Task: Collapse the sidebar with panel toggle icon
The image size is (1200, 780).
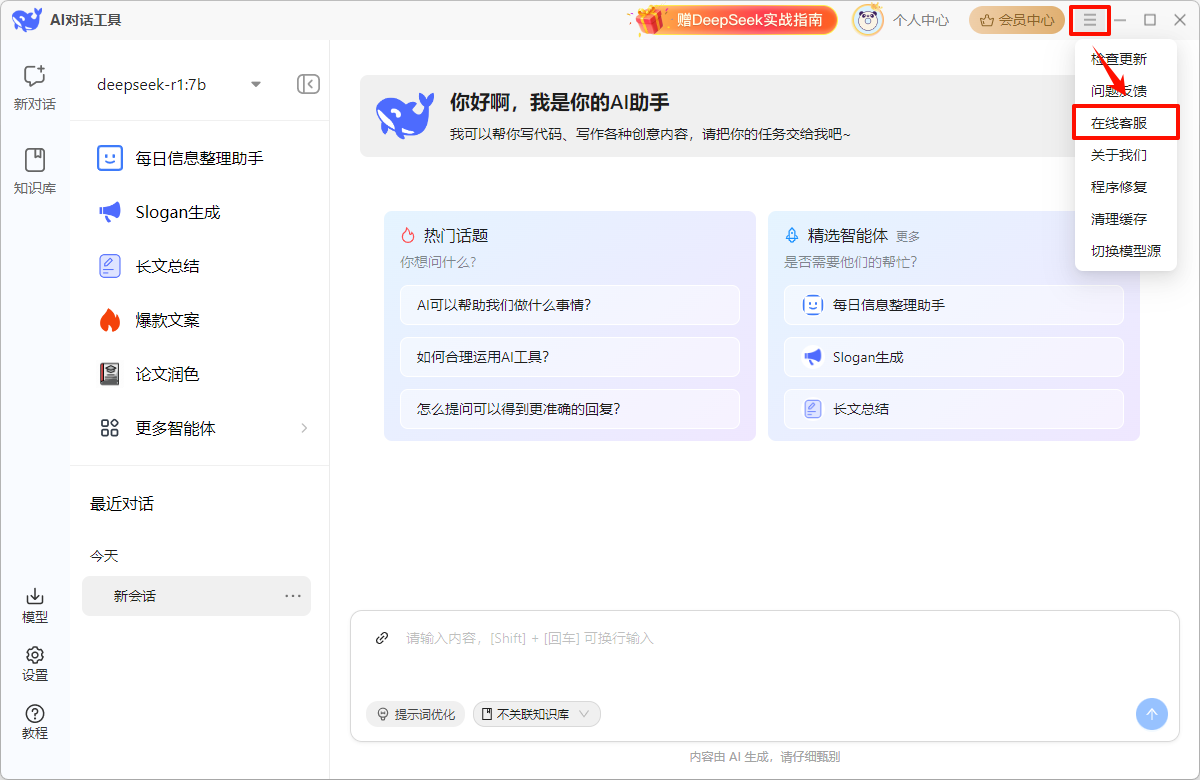Action: [x=308, y=84]
